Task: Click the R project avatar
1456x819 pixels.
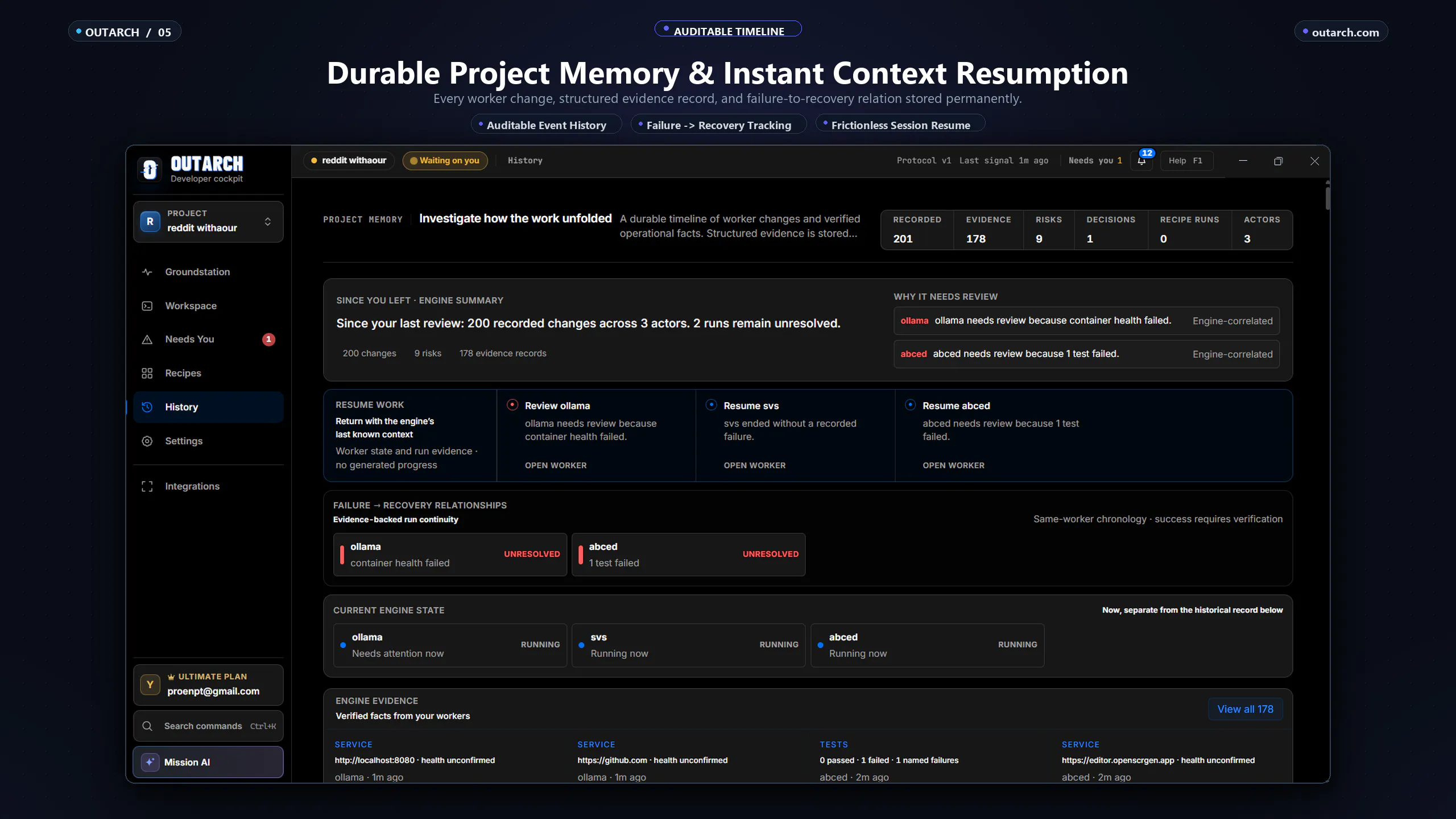Action: pyautogui.click(x=150, y=221)
